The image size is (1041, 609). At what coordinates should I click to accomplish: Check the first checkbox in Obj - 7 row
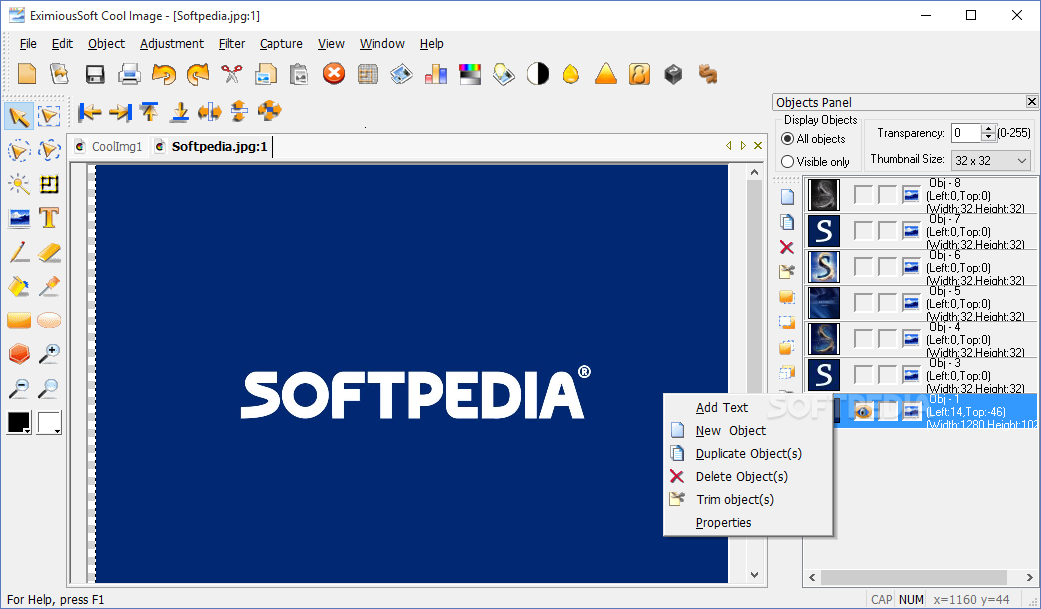[x=863, y=230]
